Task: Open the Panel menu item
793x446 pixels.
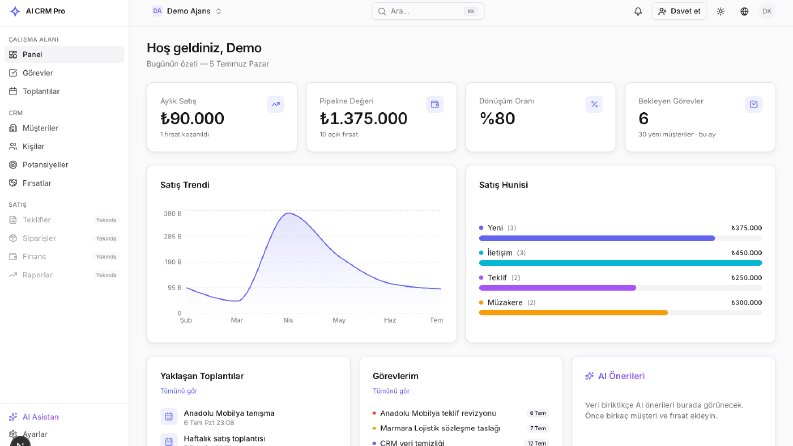Action: coord(64,55)
